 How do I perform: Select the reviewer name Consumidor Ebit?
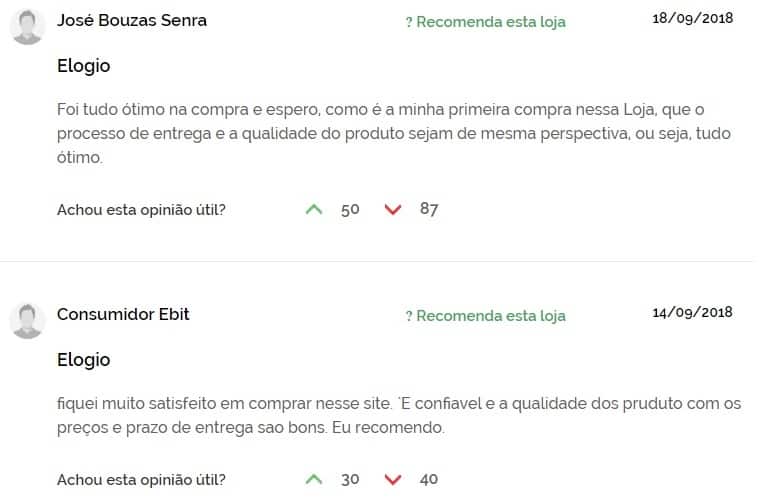(123, 314)
